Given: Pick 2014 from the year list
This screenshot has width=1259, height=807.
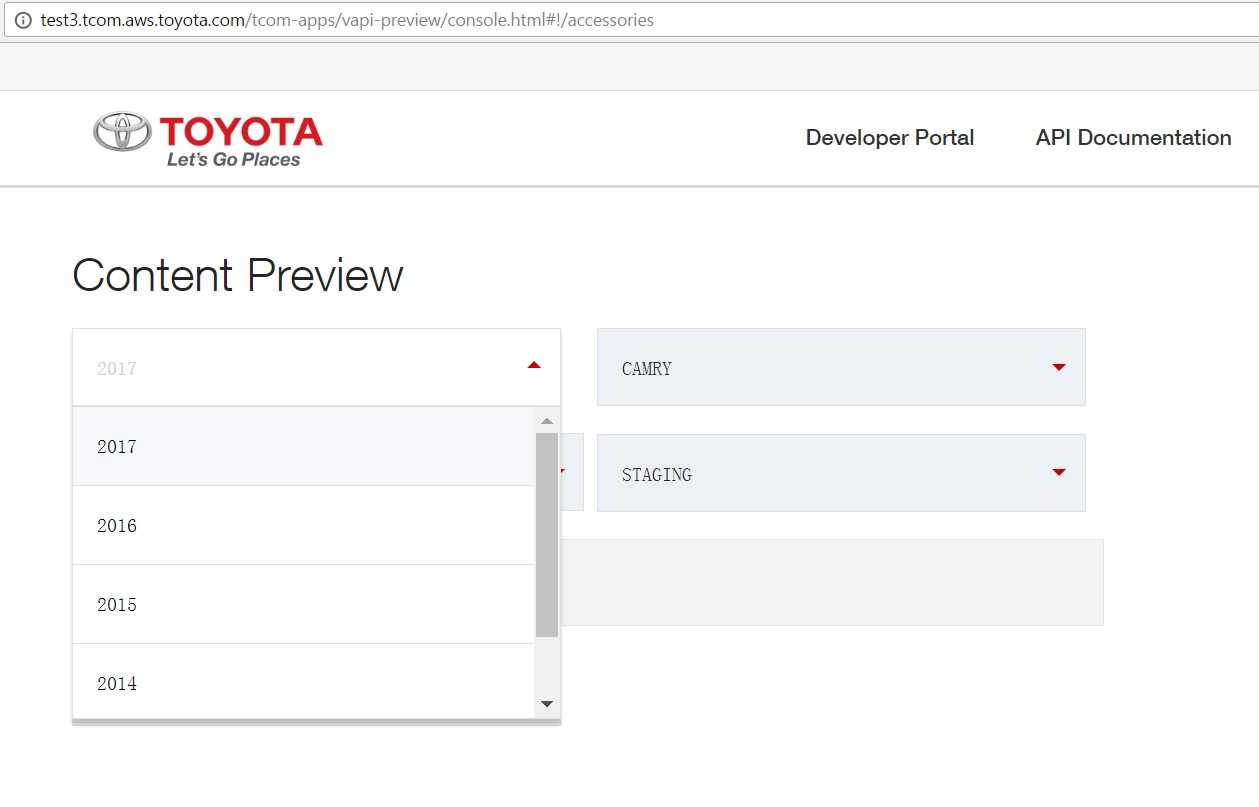Looking at the screenshot, I should (x=304, y=682).
